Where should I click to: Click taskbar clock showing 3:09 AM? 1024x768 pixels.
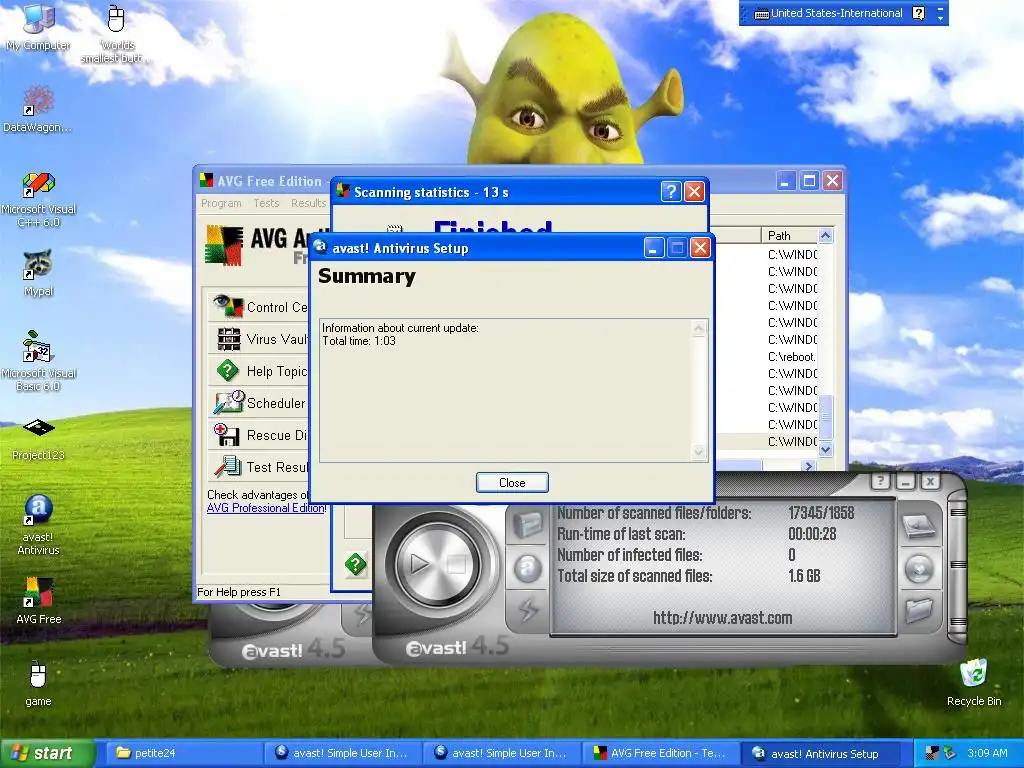pos(987,753)
